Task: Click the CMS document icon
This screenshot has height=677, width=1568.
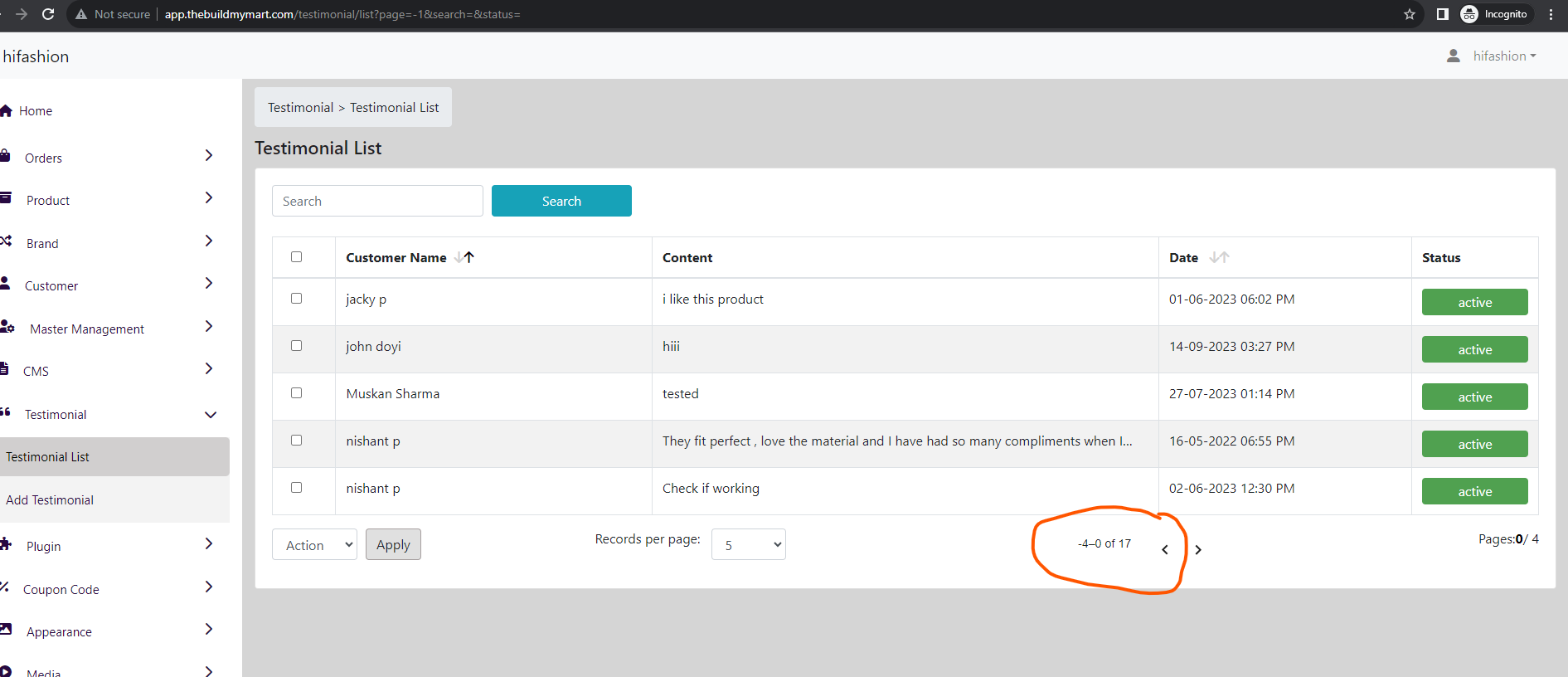Action: [4, 368]
